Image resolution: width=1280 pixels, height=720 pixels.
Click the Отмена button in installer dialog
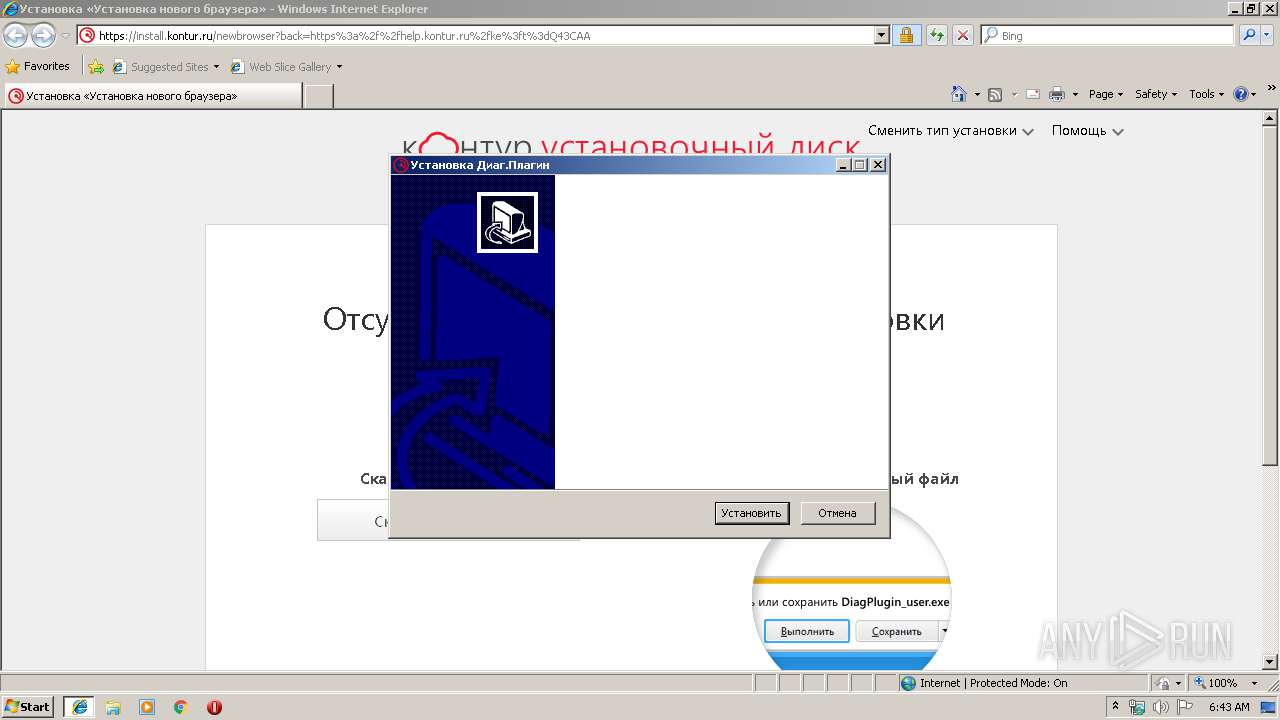click(838, 513)
